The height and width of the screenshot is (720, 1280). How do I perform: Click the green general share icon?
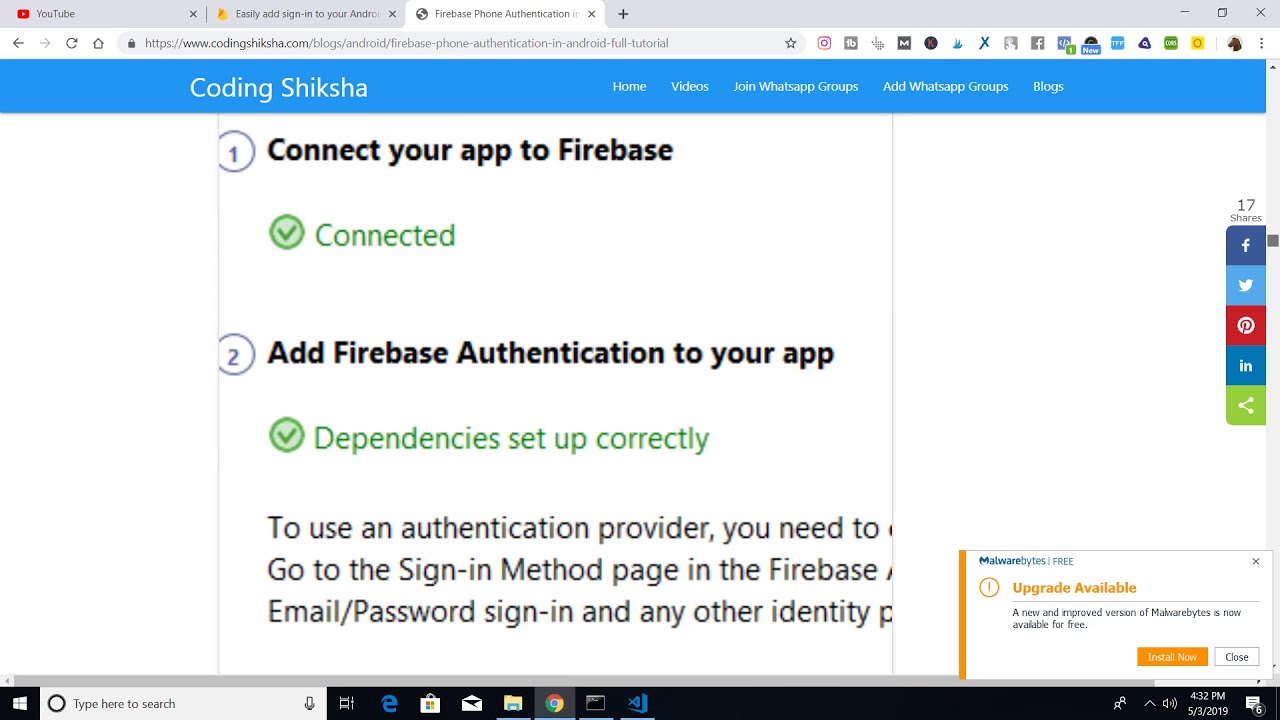point(1245,405)
